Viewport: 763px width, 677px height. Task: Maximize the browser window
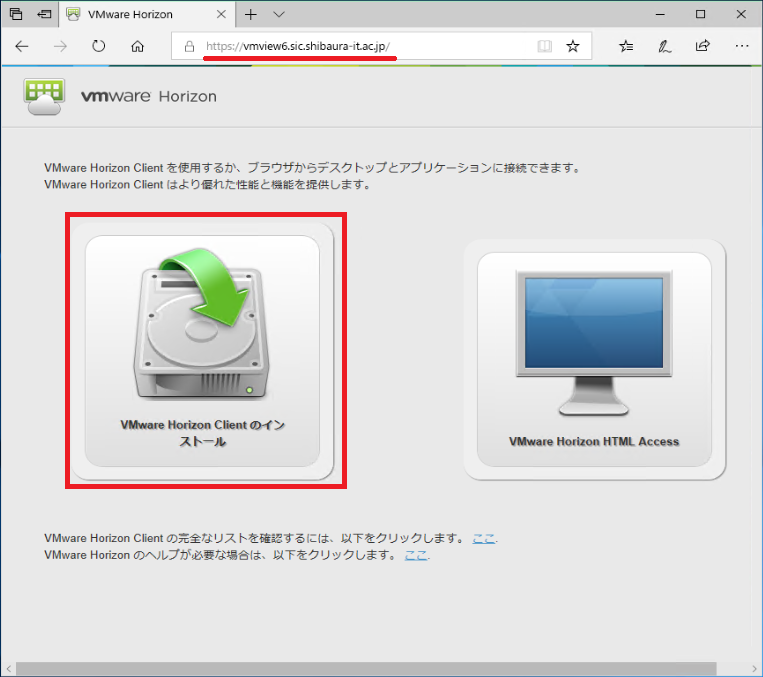point(700,15)
